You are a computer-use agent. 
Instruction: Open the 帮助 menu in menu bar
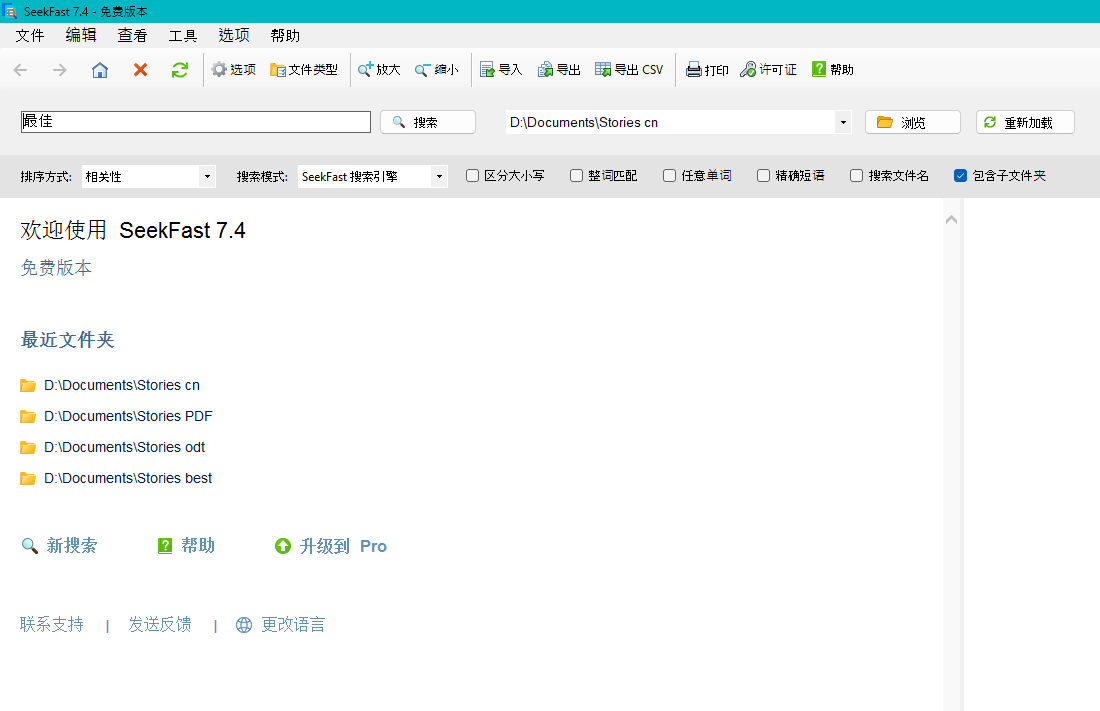pyautogui.click(x=285, y=35)
